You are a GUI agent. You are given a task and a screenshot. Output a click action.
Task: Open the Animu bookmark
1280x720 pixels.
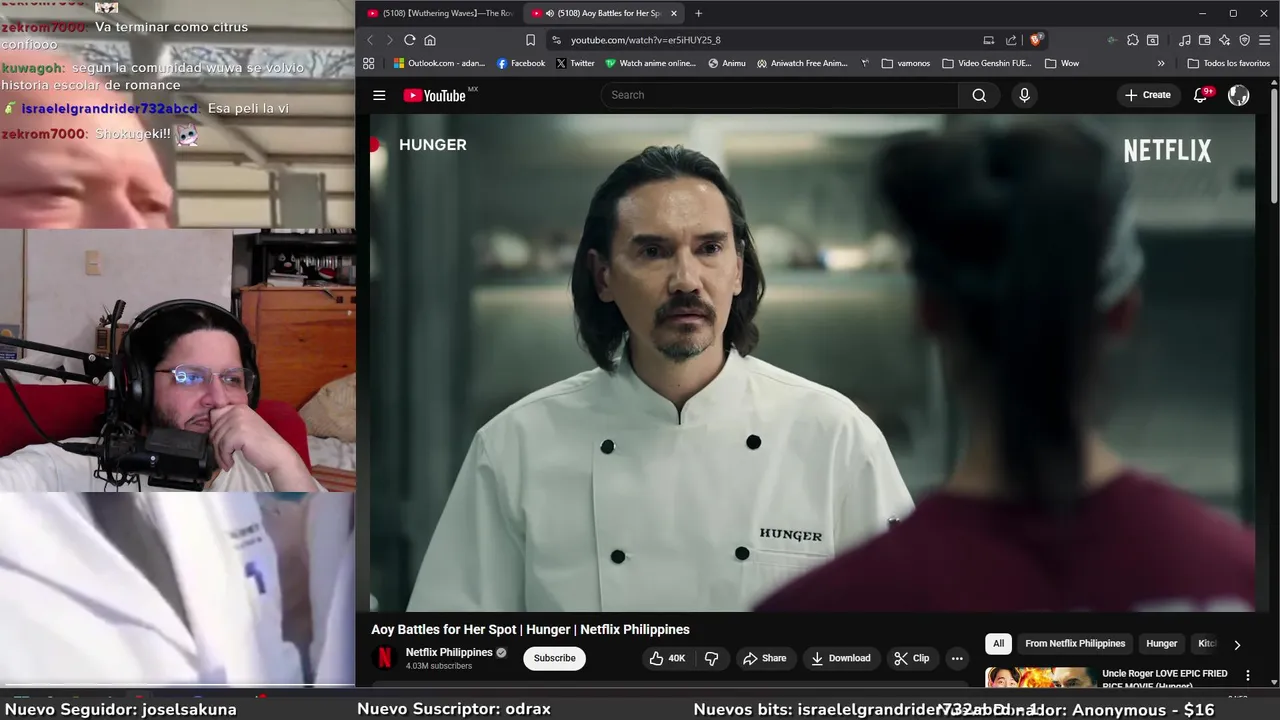(727, 63)
